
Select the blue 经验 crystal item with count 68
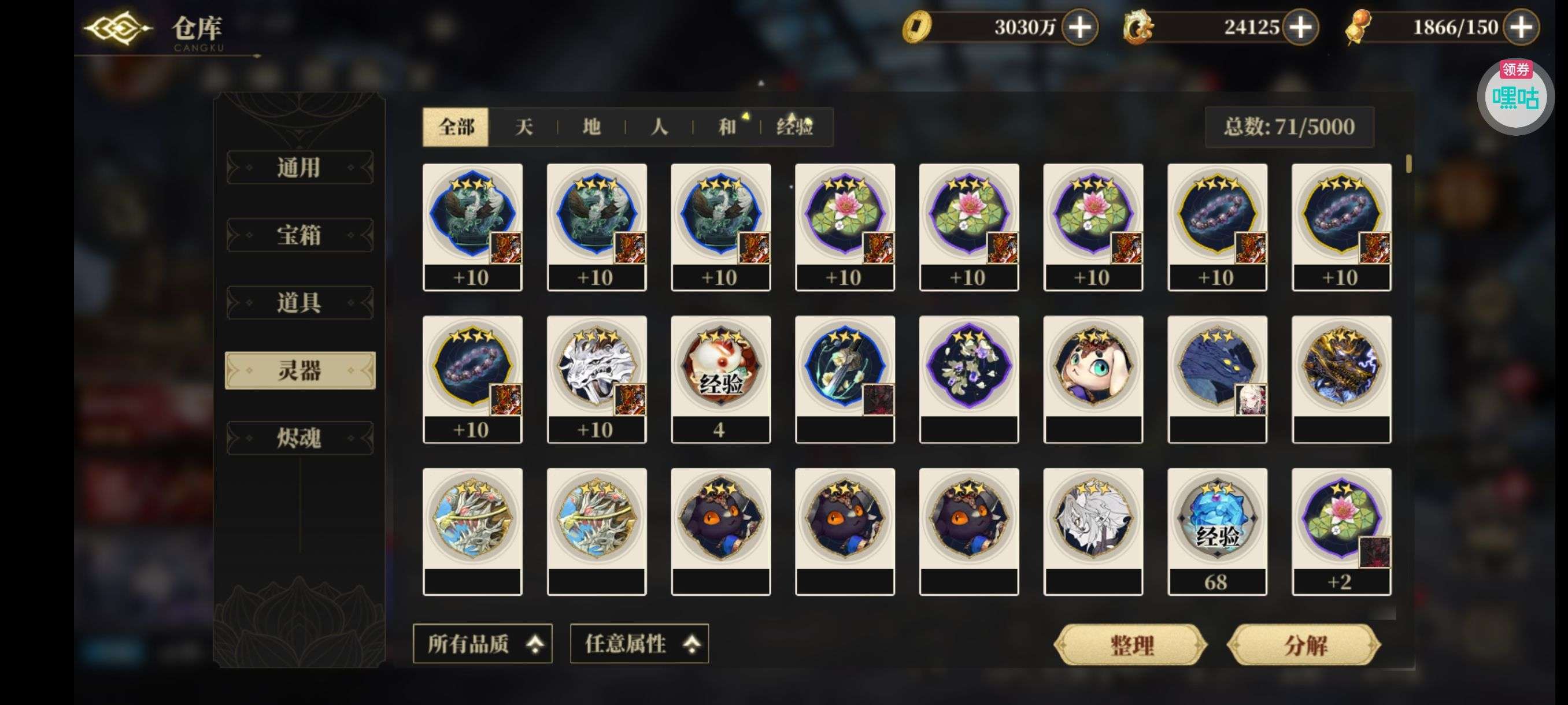point(1217,531)
